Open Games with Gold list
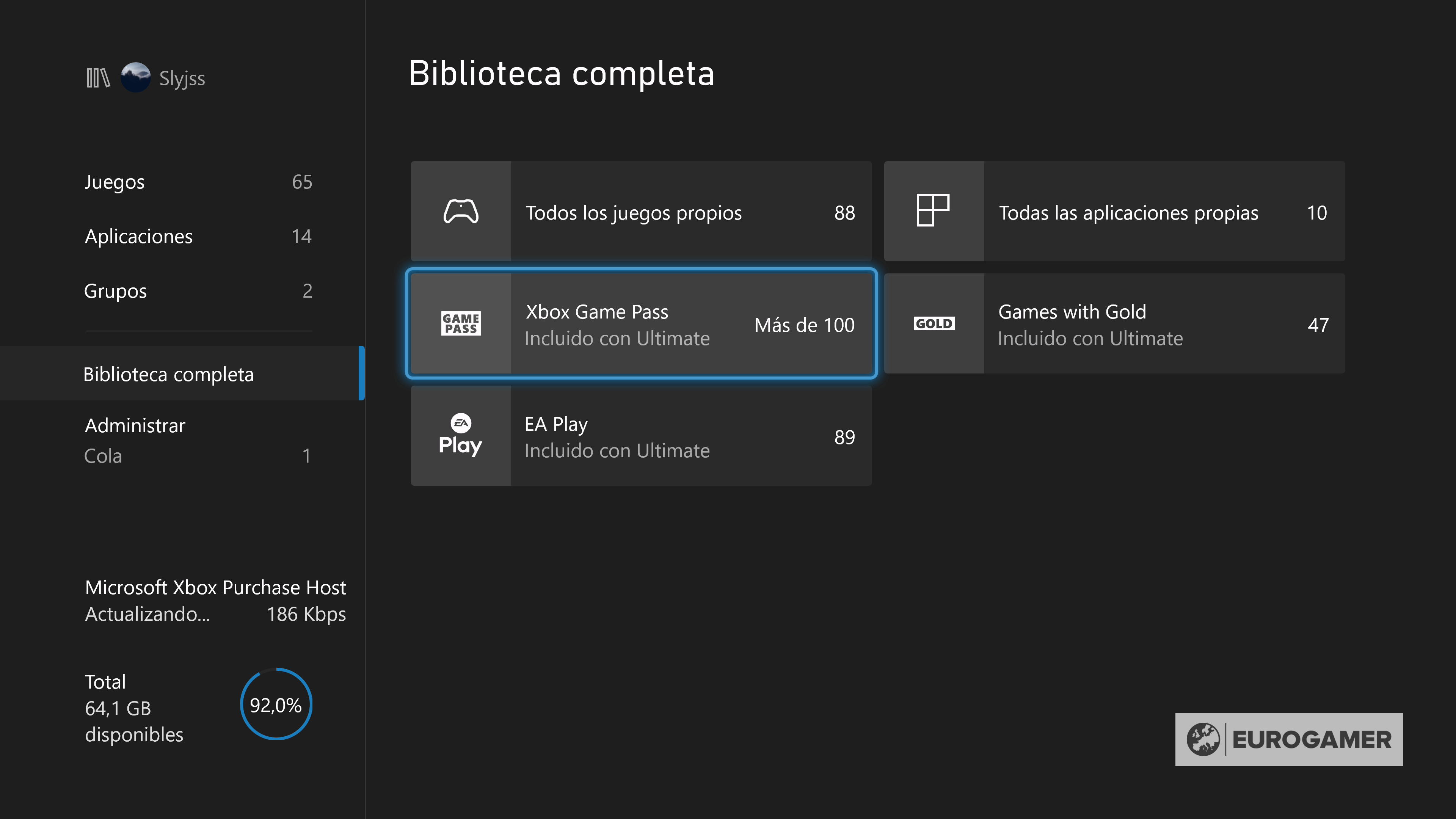 coord(1114,323)
